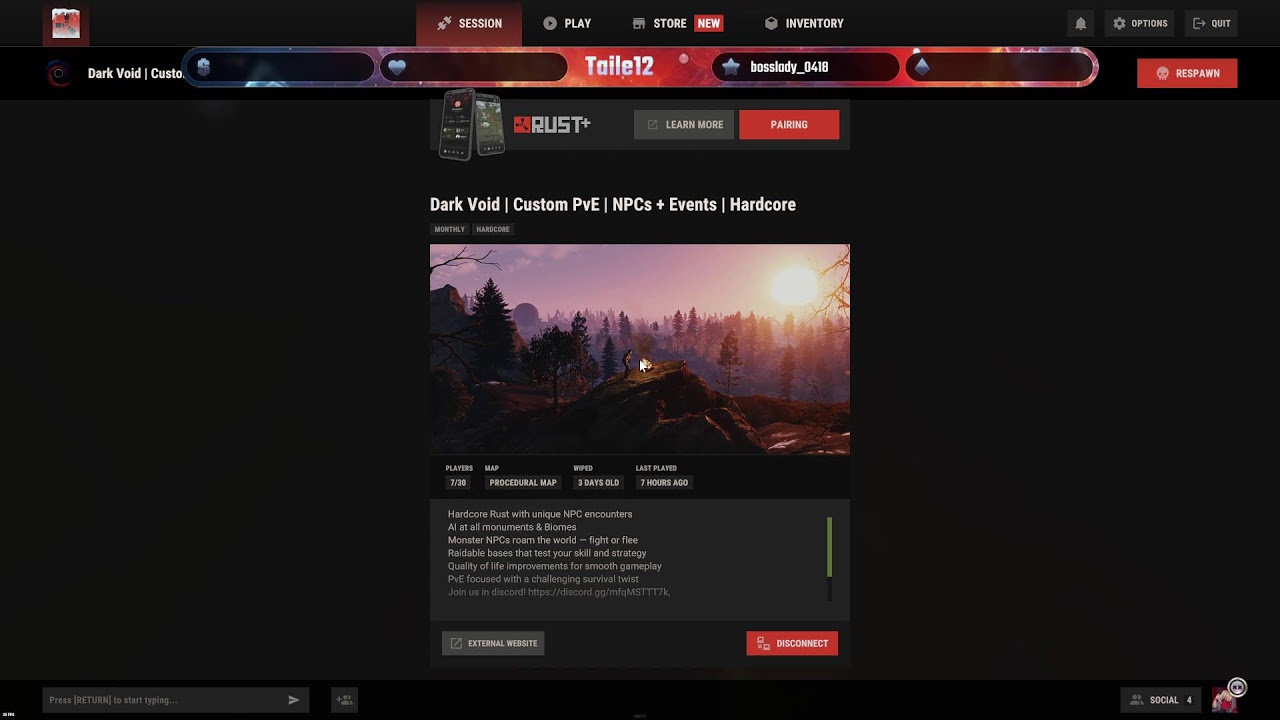Click the Procedural Map value
The image size is (1280, 720).
tap(523, 483)
